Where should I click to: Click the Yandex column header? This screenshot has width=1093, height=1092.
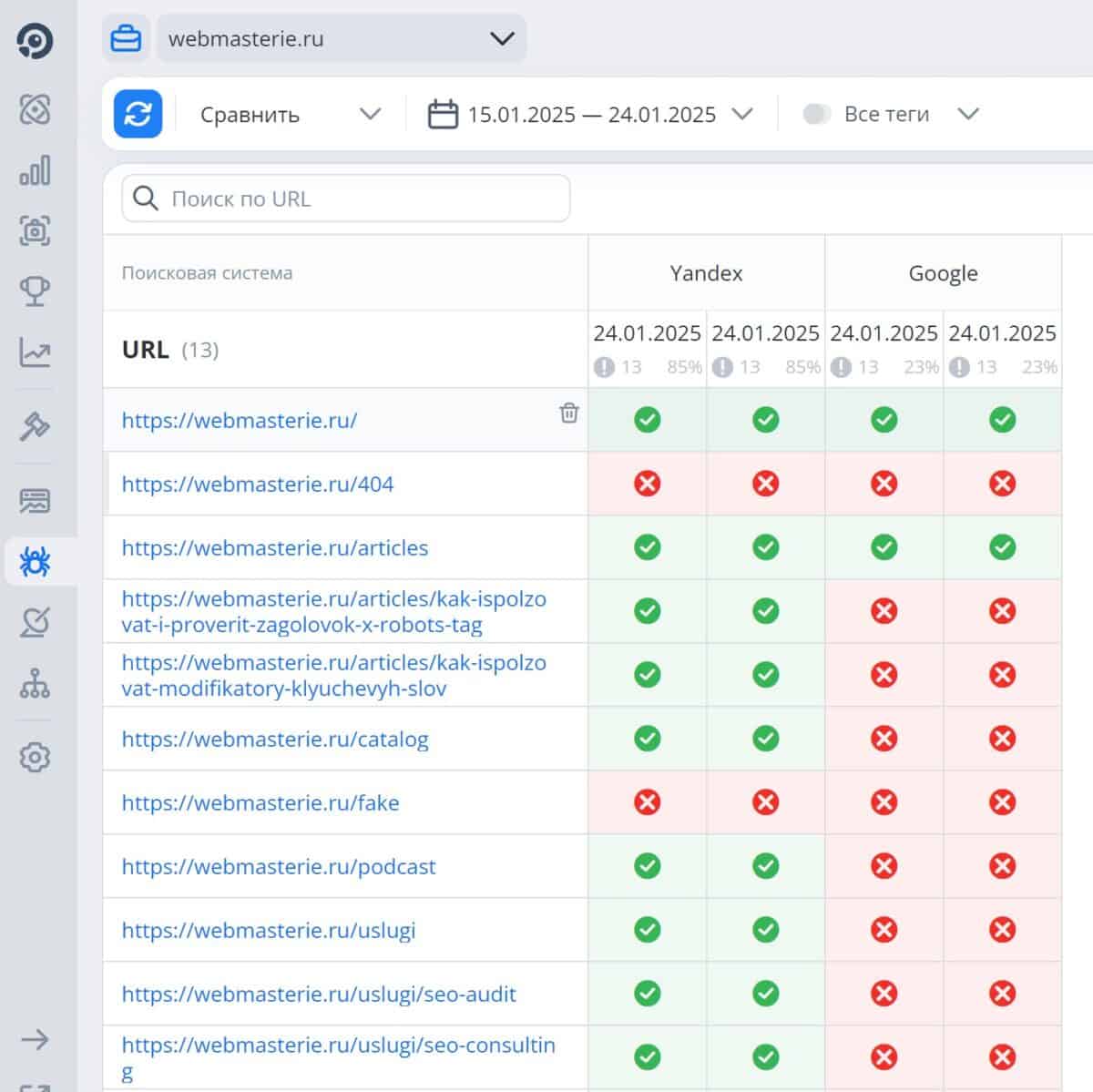point(706,273)
